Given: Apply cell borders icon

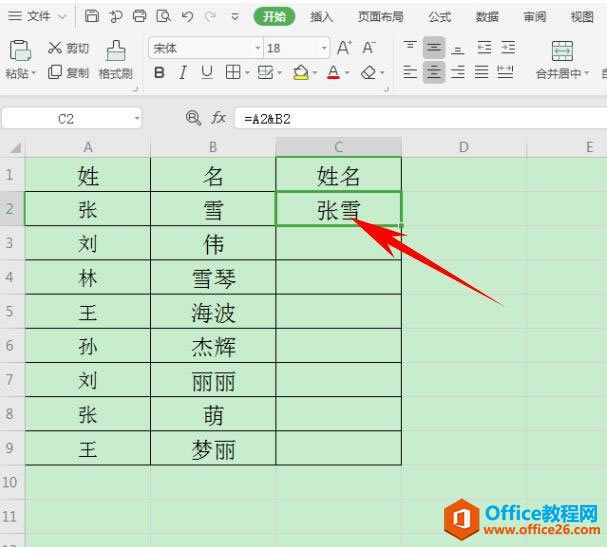Looking at the screenshot, I should coord(233,72).
